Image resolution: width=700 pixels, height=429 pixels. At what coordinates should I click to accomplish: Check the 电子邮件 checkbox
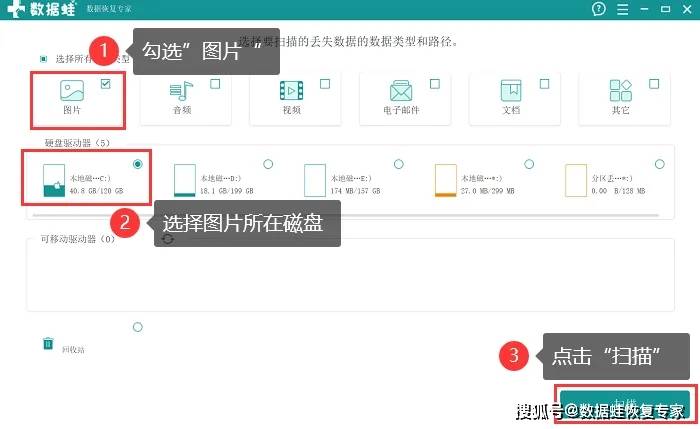click(435, 84)
